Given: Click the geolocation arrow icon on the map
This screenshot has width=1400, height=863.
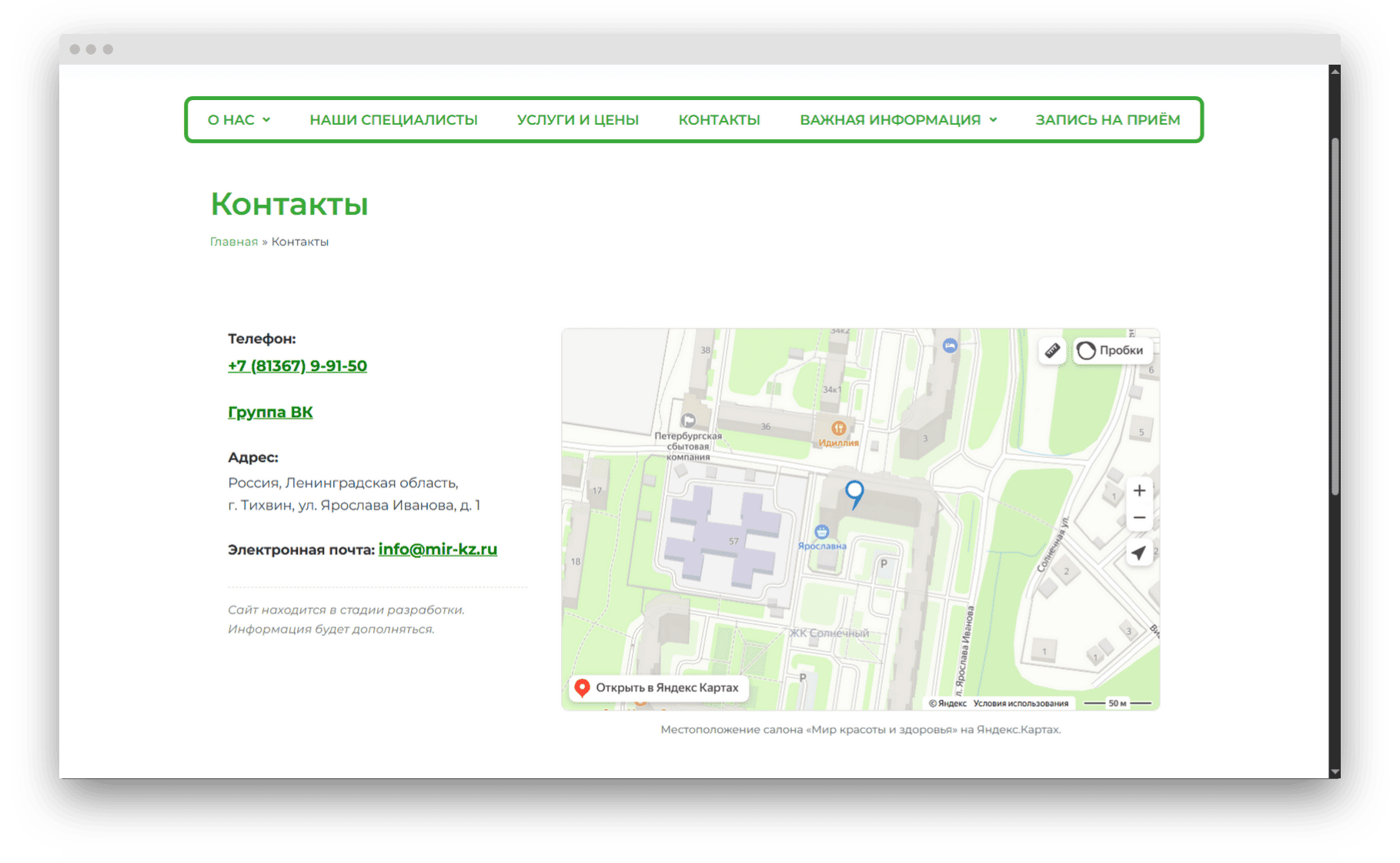Looking at the screenshot, I should point(1139,552).
